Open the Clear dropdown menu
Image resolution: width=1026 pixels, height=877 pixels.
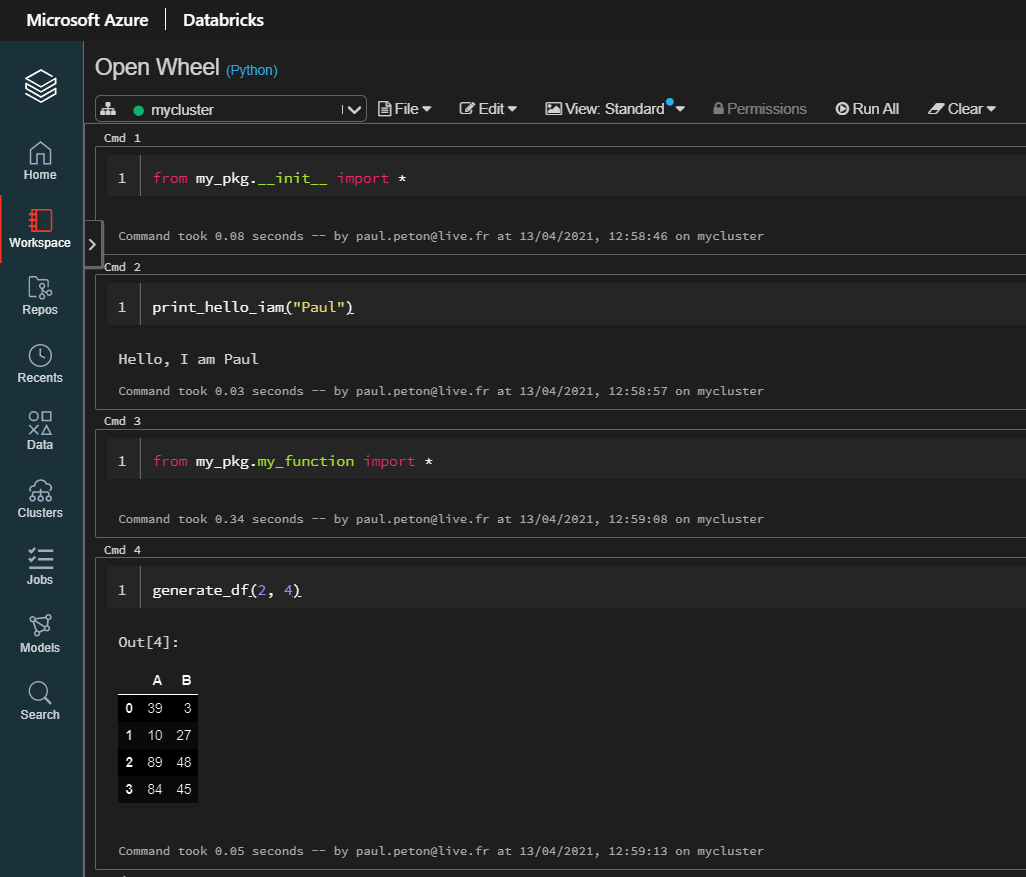(961, 108)
